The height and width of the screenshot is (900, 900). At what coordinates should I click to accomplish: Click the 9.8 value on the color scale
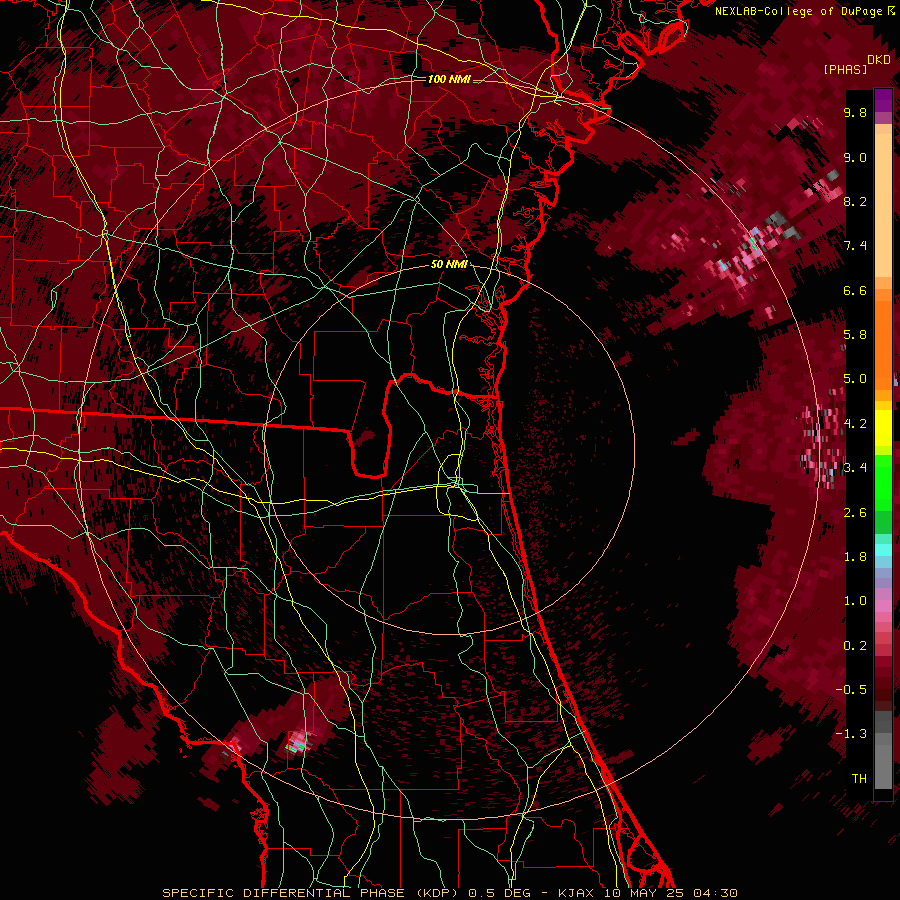pyautogui.click(x=855, y=112)
